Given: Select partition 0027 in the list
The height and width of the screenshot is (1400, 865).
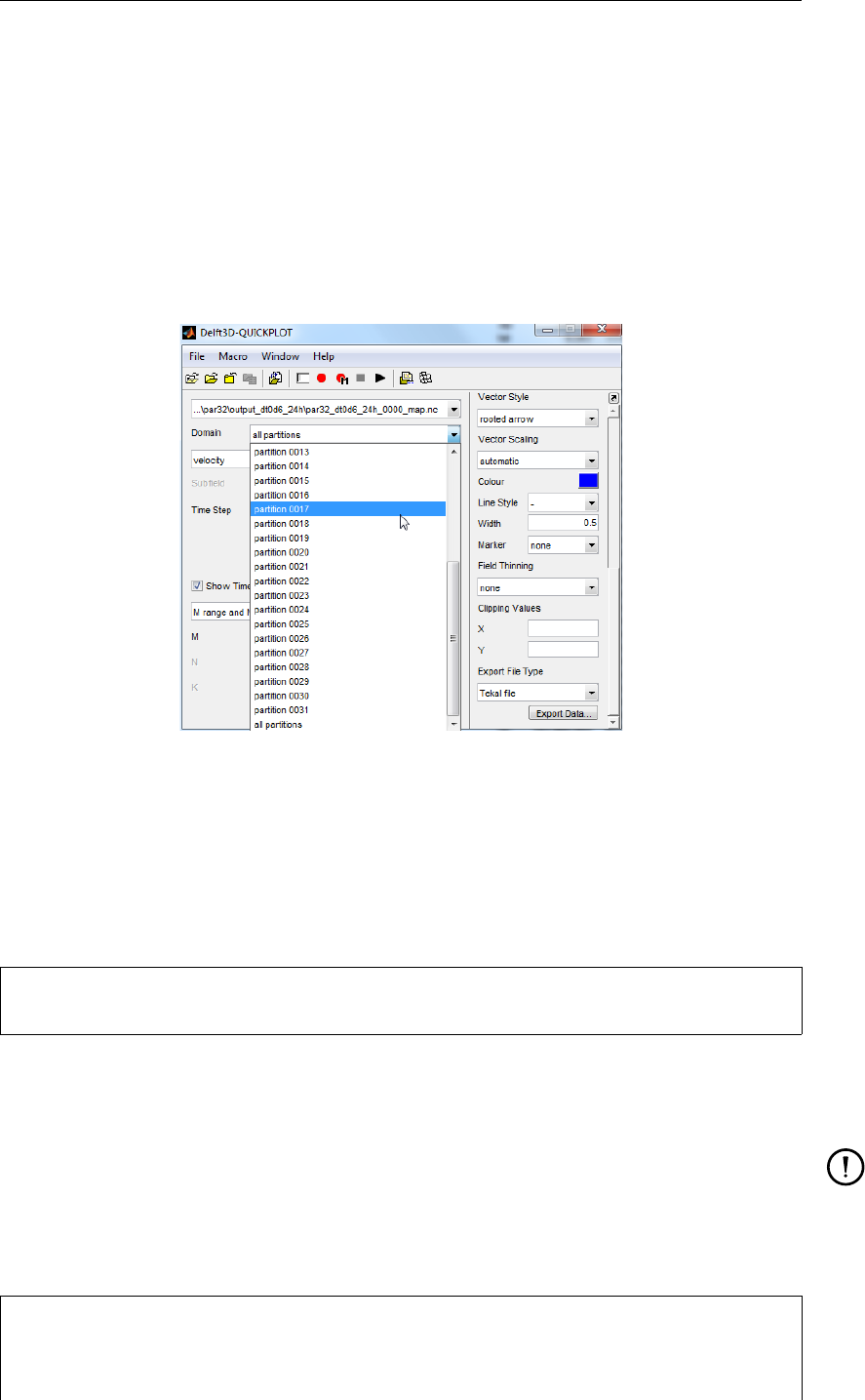Looking at the screenshot, I should [x=348, y=653].
